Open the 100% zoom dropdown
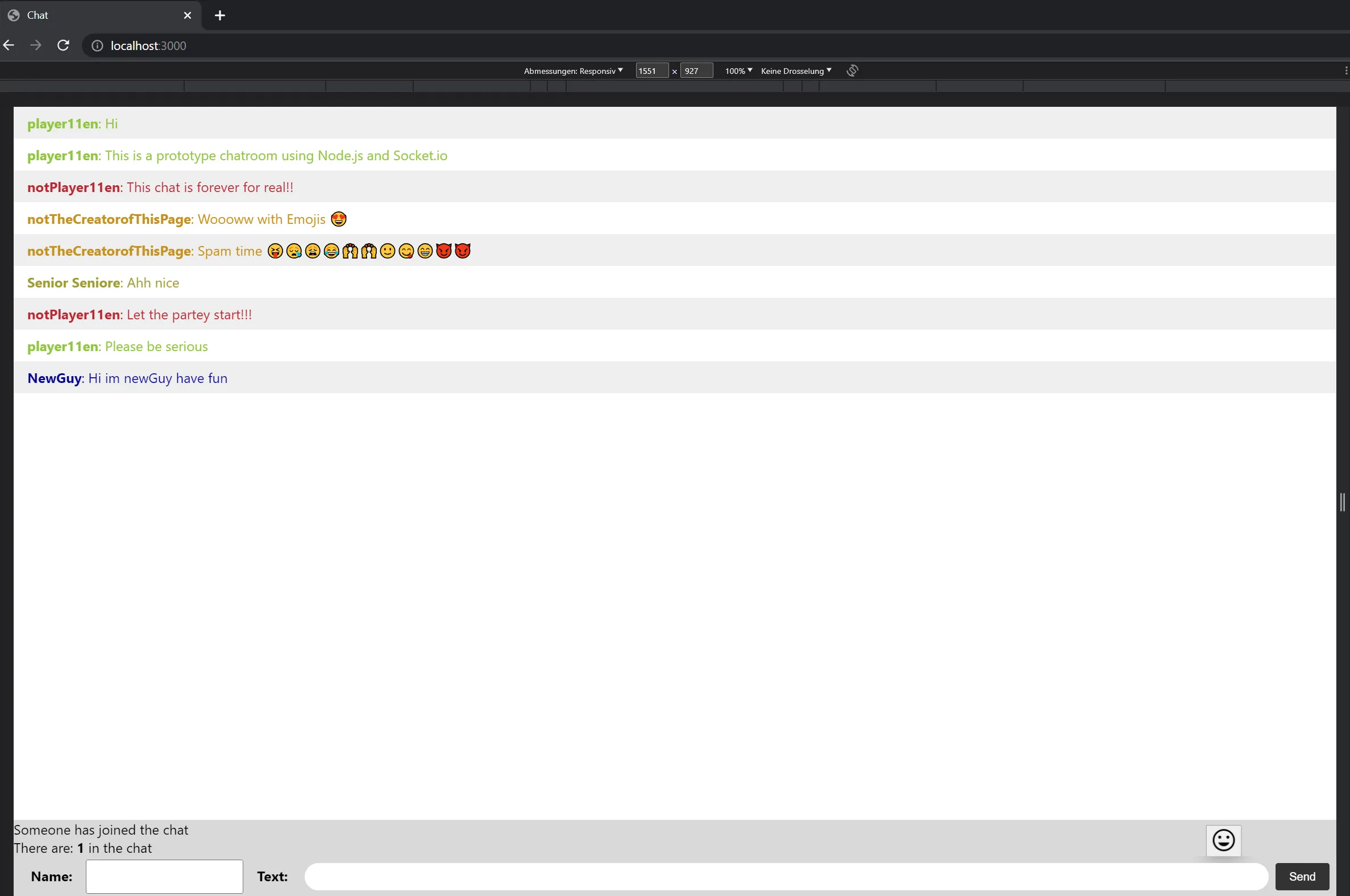 pos(738,71)
